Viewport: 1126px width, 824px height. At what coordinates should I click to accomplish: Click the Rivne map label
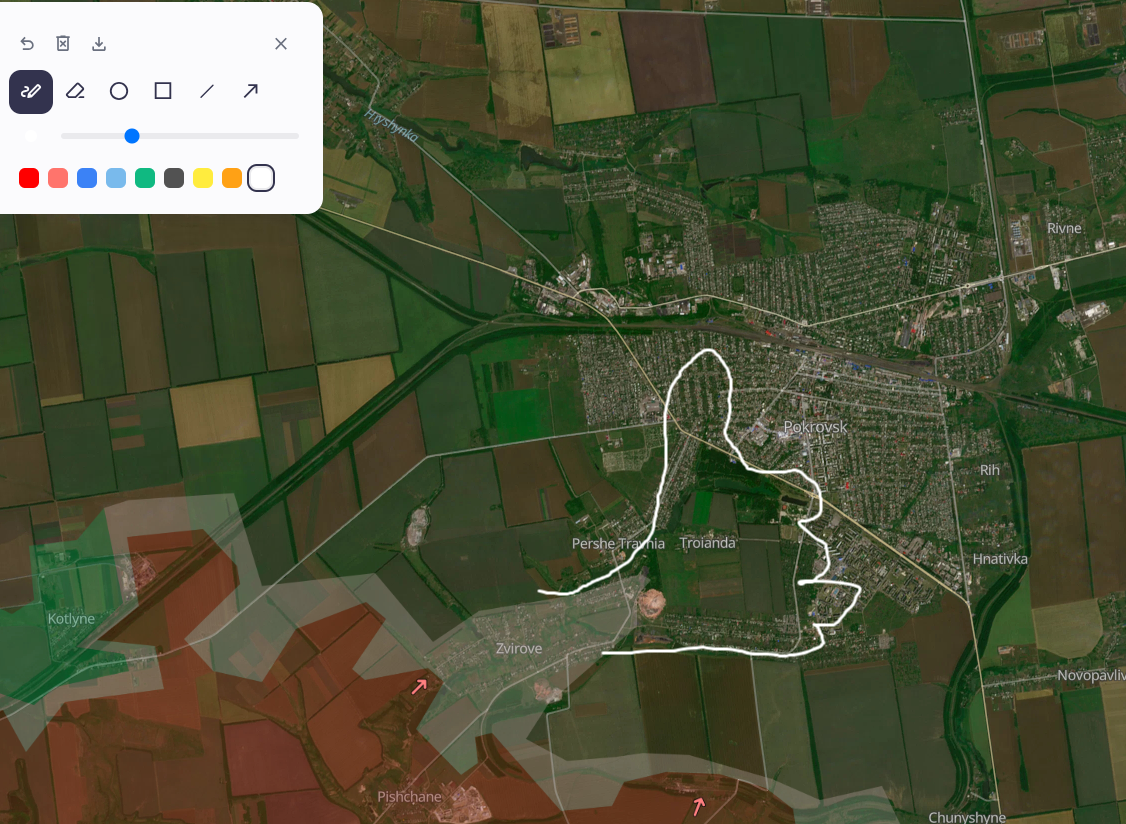pyautogui.click(x=1064, y=228)
